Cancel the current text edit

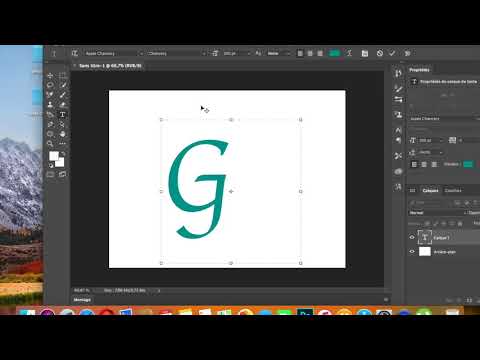pyautogui.click(x=380, y=53)
